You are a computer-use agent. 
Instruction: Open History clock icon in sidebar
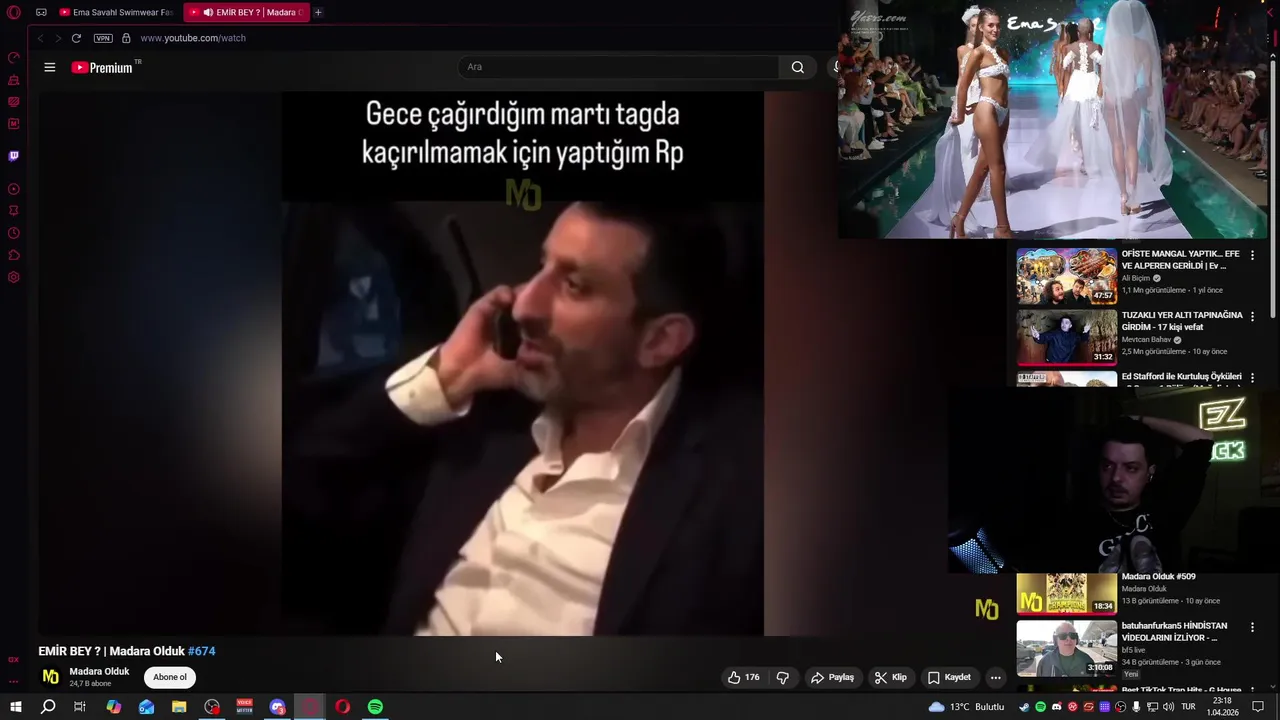click(x=14, y=233)
